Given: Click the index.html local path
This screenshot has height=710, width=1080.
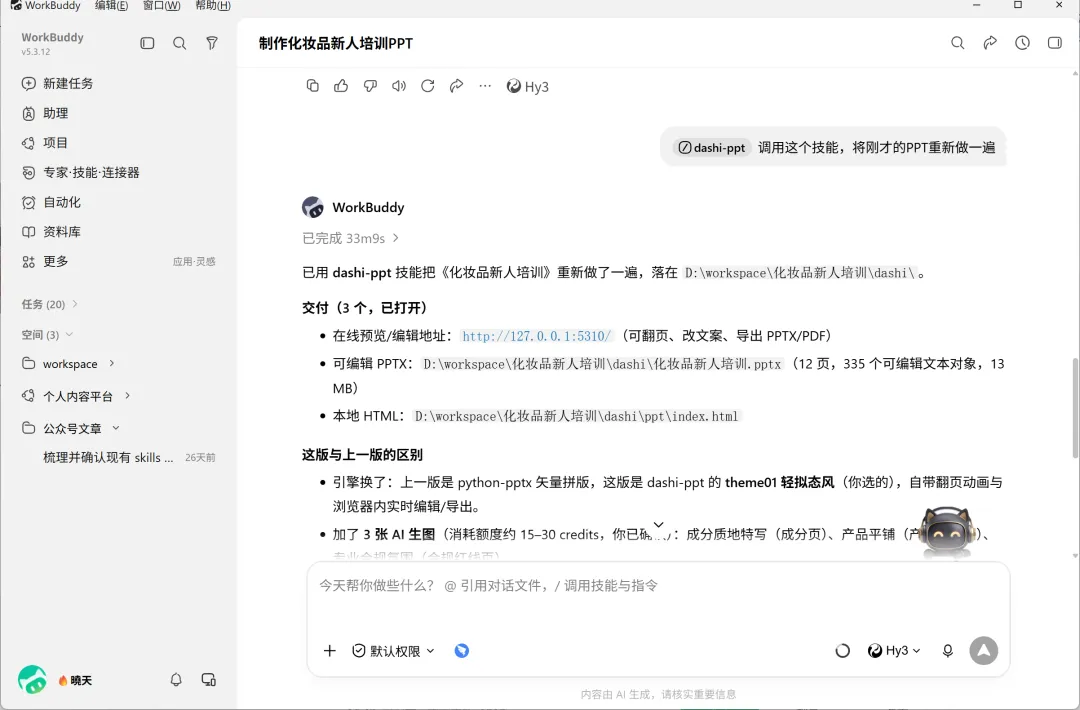Looking at the screenshot, I should pyautogui.click(x=577, y=416).
